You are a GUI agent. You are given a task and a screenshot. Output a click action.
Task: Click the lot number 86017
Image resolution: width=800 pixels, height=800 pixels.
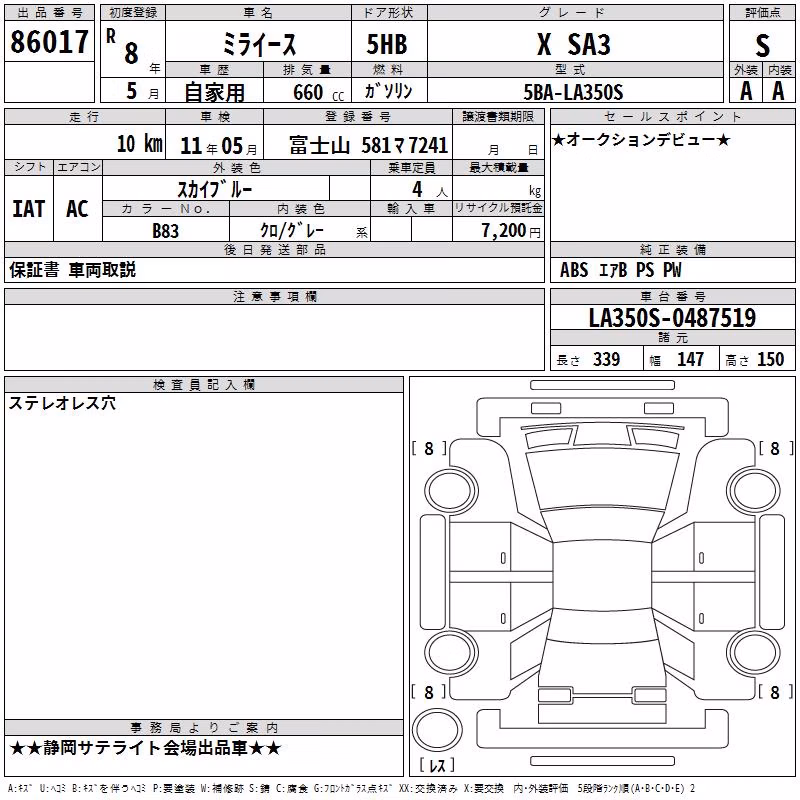pos(49,42)
